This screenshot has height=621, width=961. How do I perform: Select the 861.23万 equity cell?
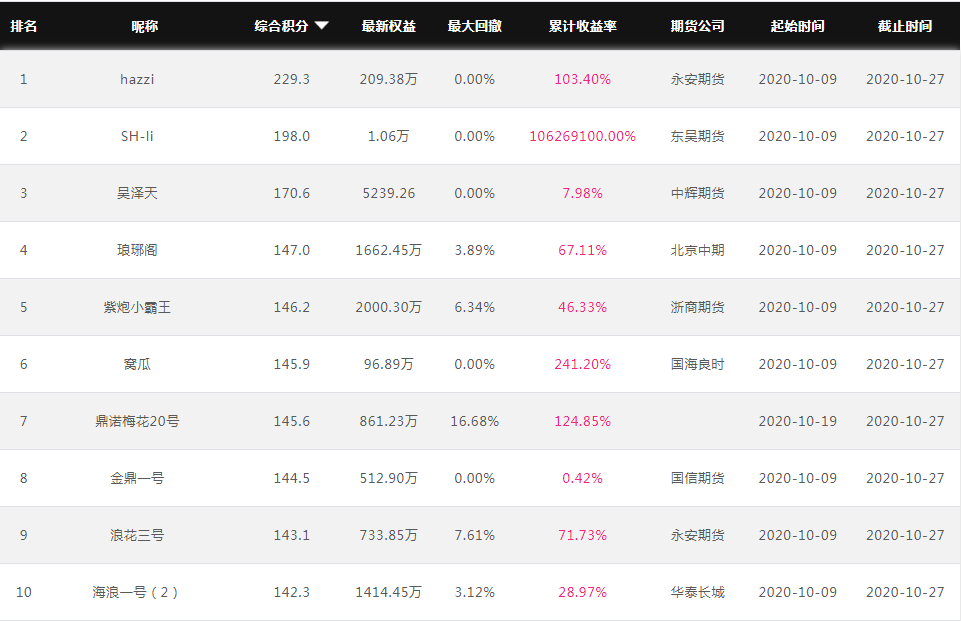pos(389,421)
